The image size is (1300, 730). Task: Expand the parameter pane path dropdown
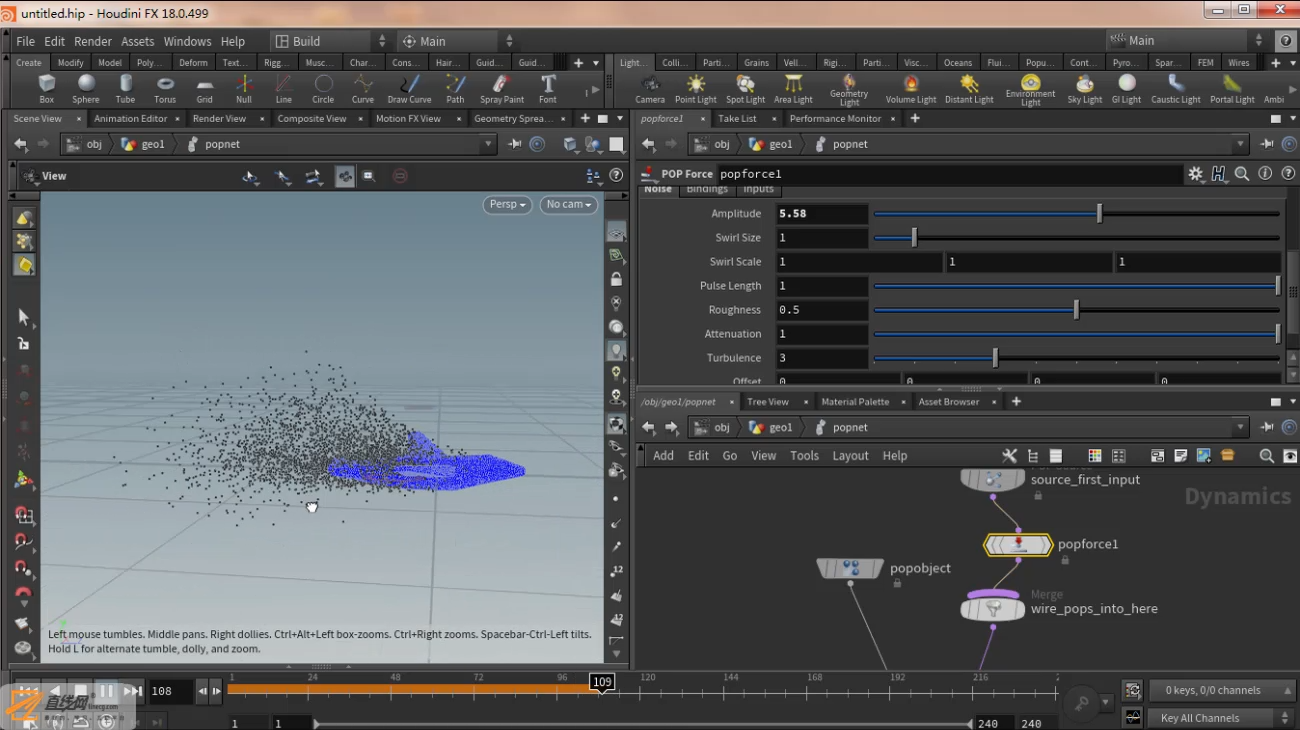1240,144
